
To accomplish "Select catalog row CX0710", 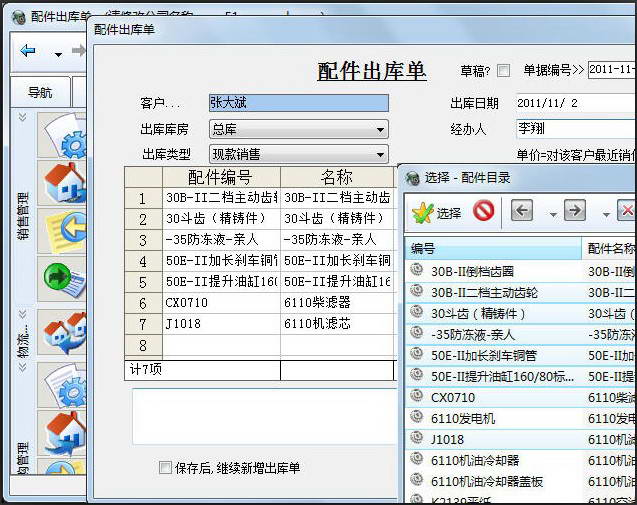I will pos(521,397).
